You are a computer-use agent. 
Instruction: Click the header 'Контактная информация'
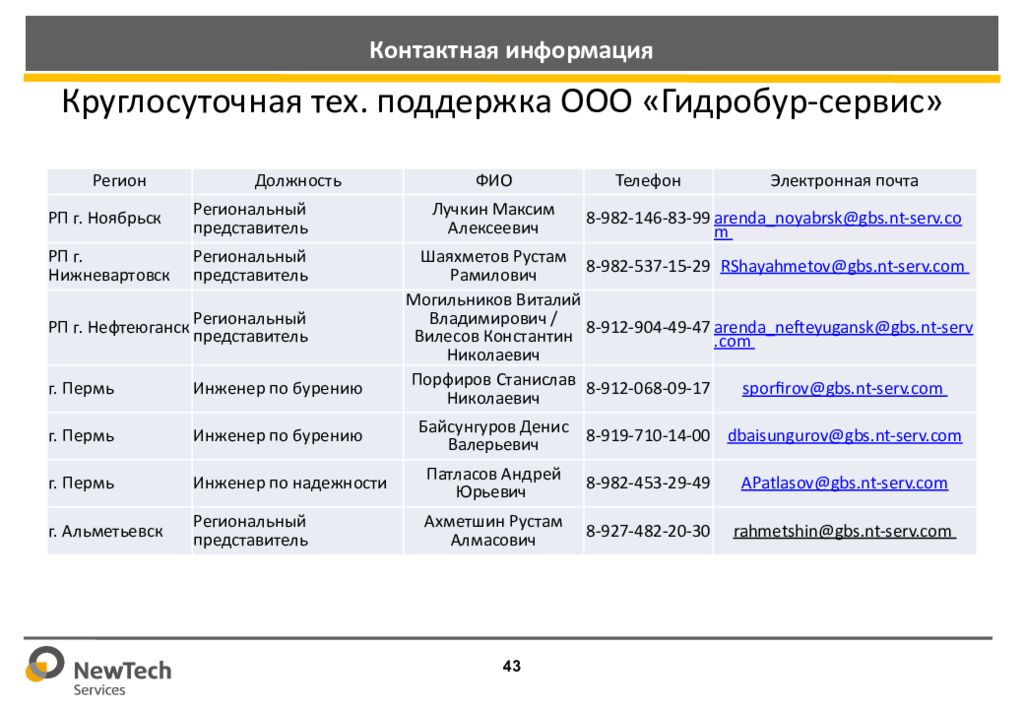coord(511,50)
